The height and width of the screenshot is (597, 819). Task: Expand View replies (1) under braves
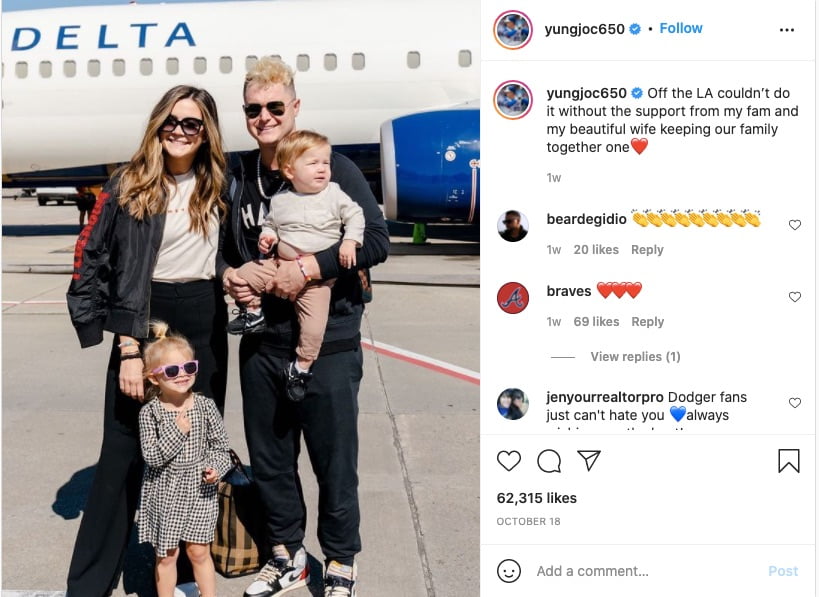635,357
